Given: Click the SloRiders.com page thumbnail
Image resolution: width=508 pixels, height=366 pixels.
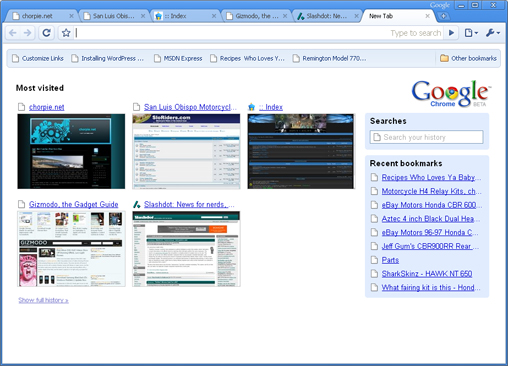Looking at the screenshot, I should point(186,151).
